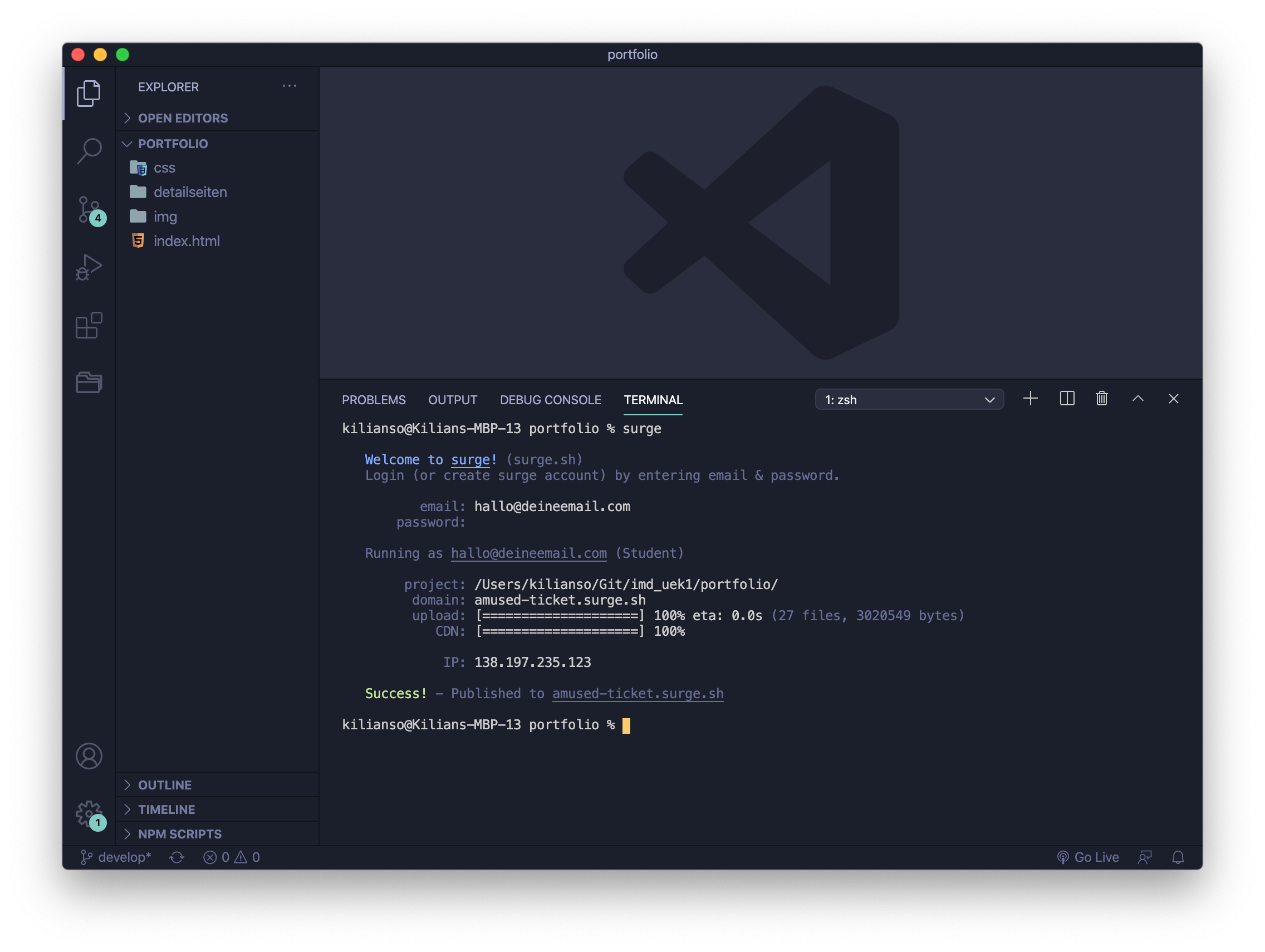Viewport: 1265px width, 952px height.
Task: Click hallo@deineemail.com link in Running as line
Action: tap(528, 553)
